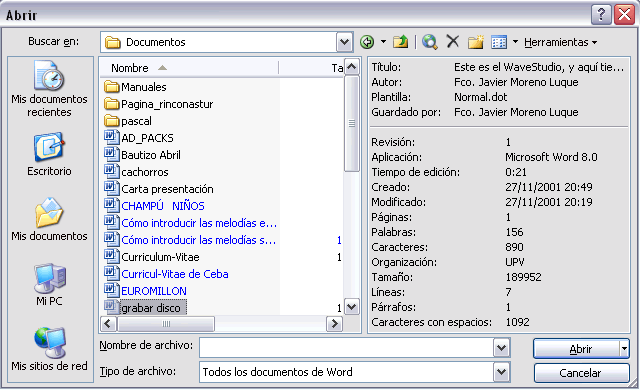
Task: Select the grabar disco document
Action: pos(145,308)
